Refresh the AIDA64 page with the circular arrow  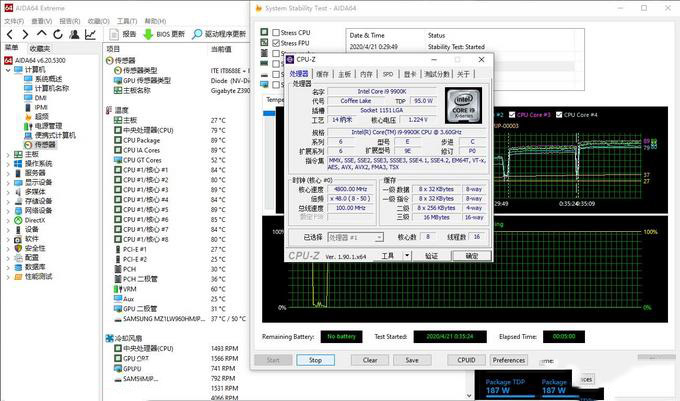[58, 34]
